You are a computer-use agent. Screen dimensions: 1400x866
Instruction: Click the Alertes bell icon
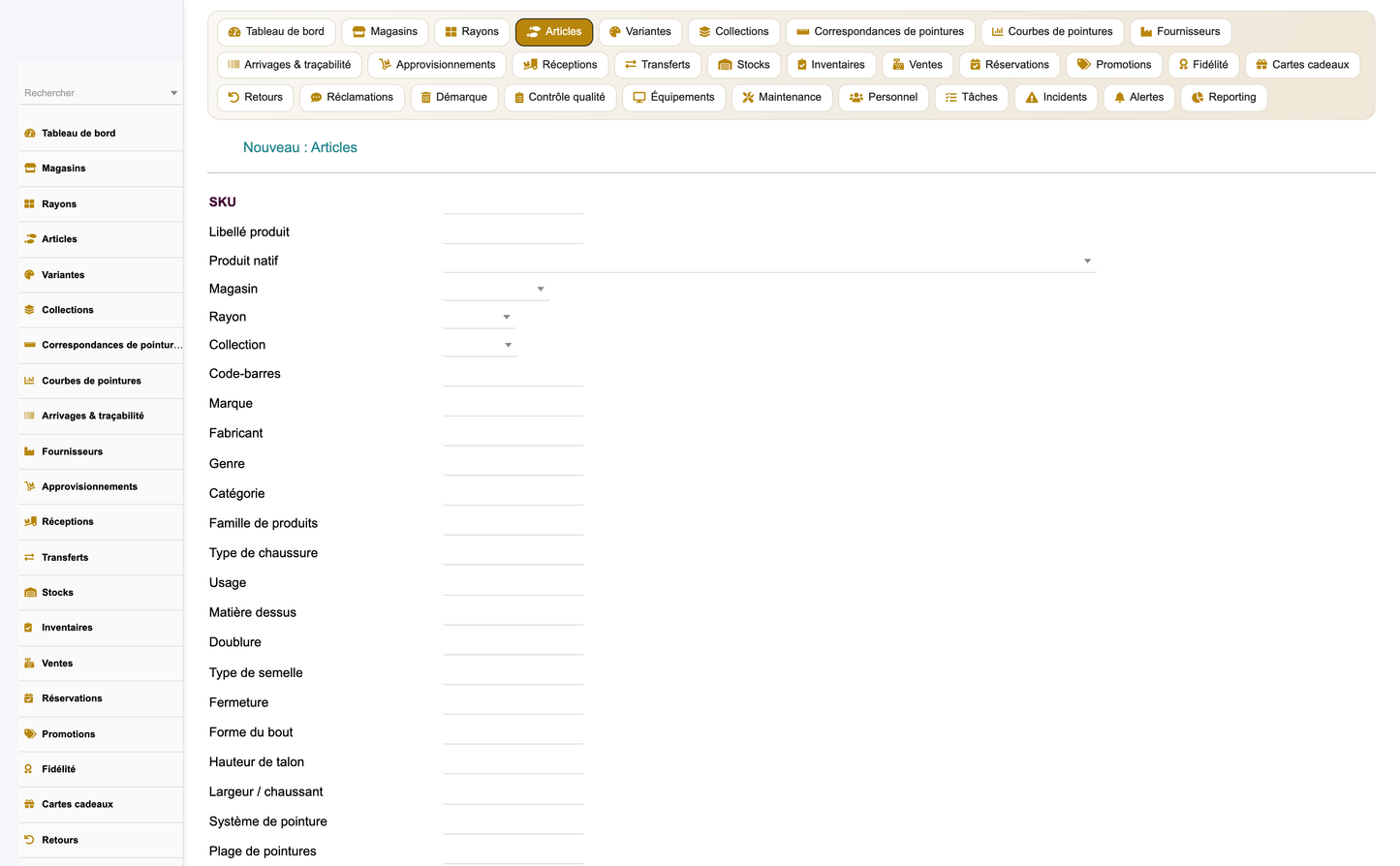tap(1120, 98)
